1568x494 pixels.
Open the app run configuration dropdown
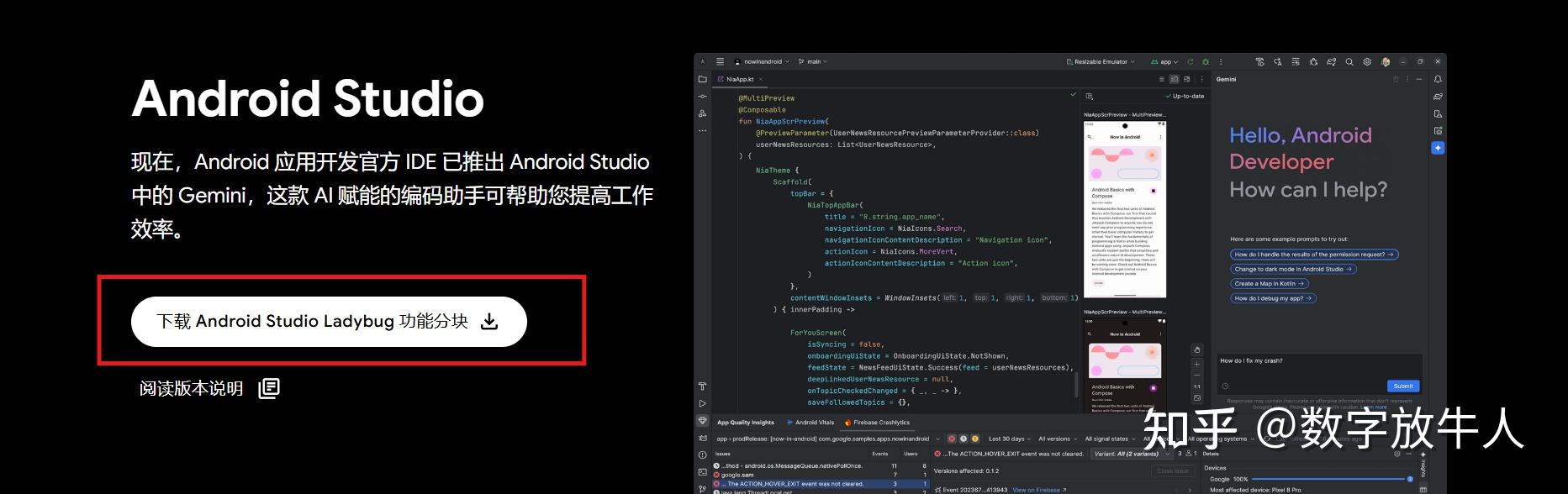point(1164,61)
